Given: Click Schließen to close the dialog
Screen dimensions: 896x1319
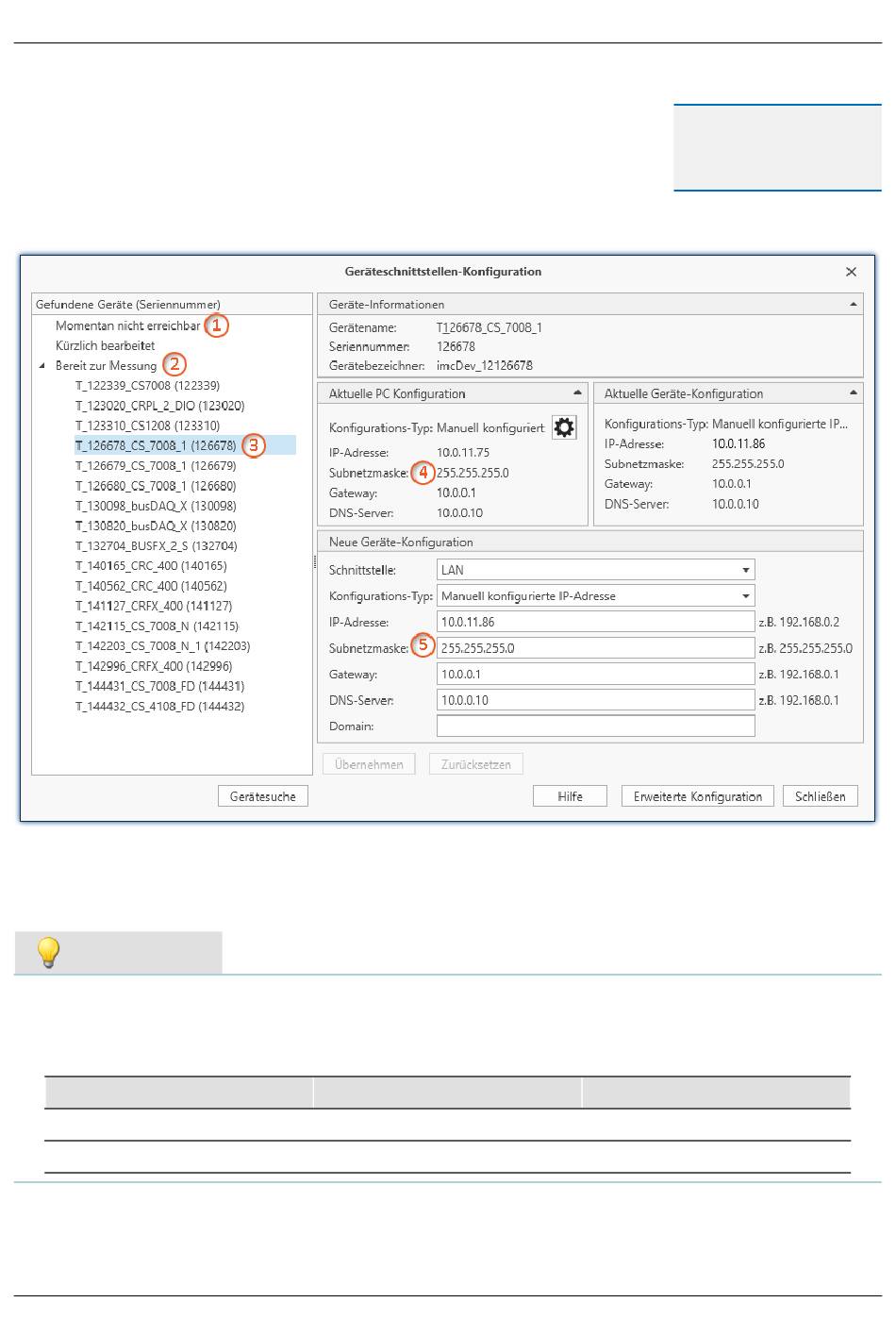Looking at the screenshot, I should [x=820, y=796].
